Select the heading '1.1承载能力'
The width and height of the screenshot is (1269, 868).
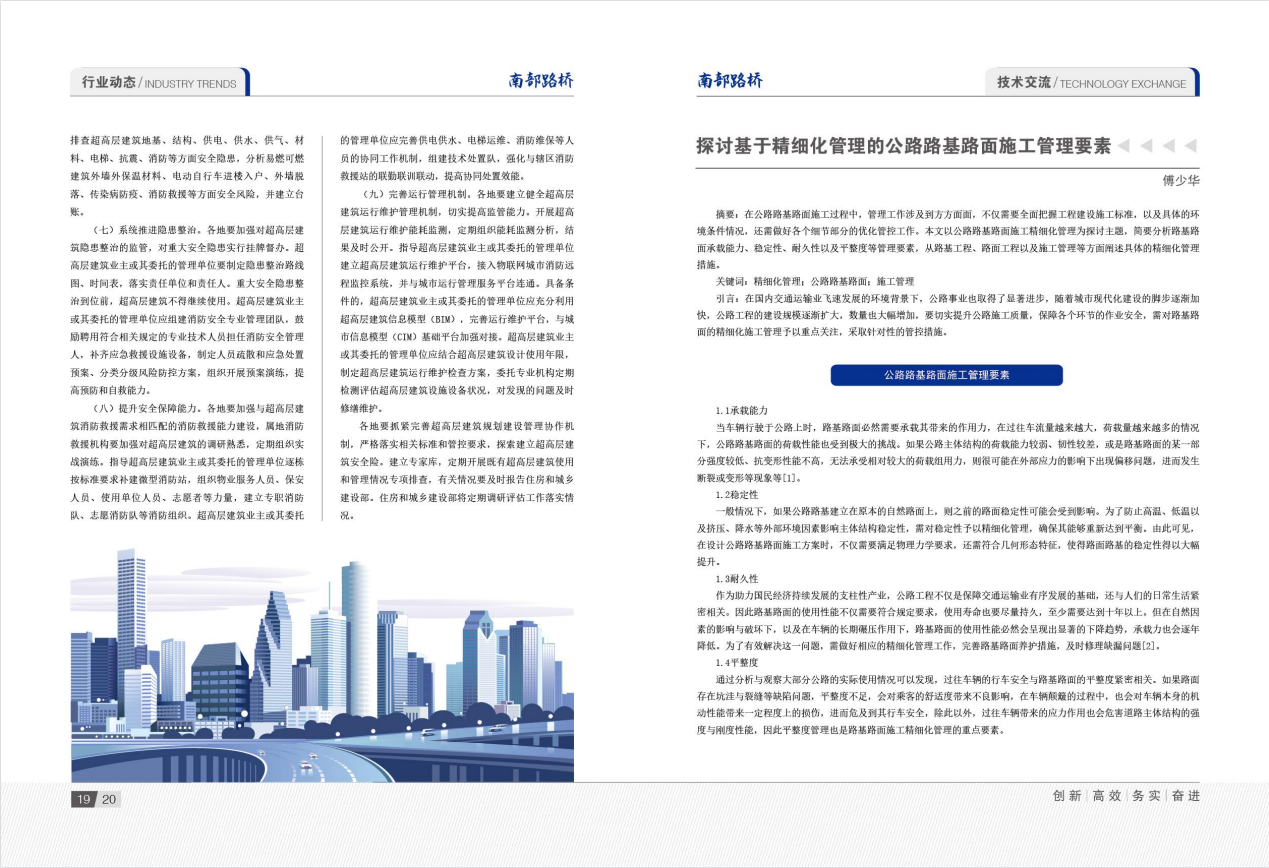click(741, 412)
